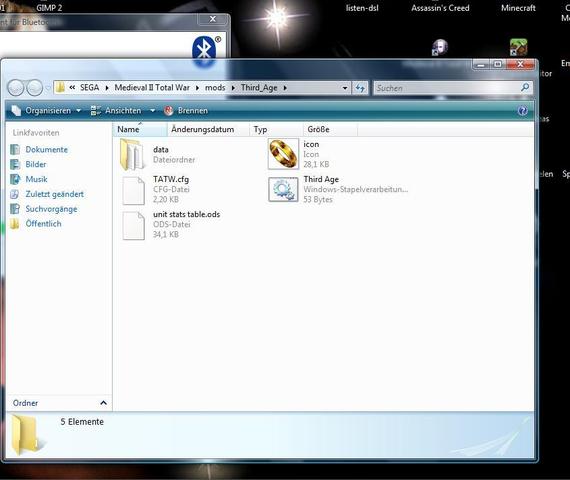570x480 pixels.
Task: Select the Third Age file name
Action: tap(321, 179)
